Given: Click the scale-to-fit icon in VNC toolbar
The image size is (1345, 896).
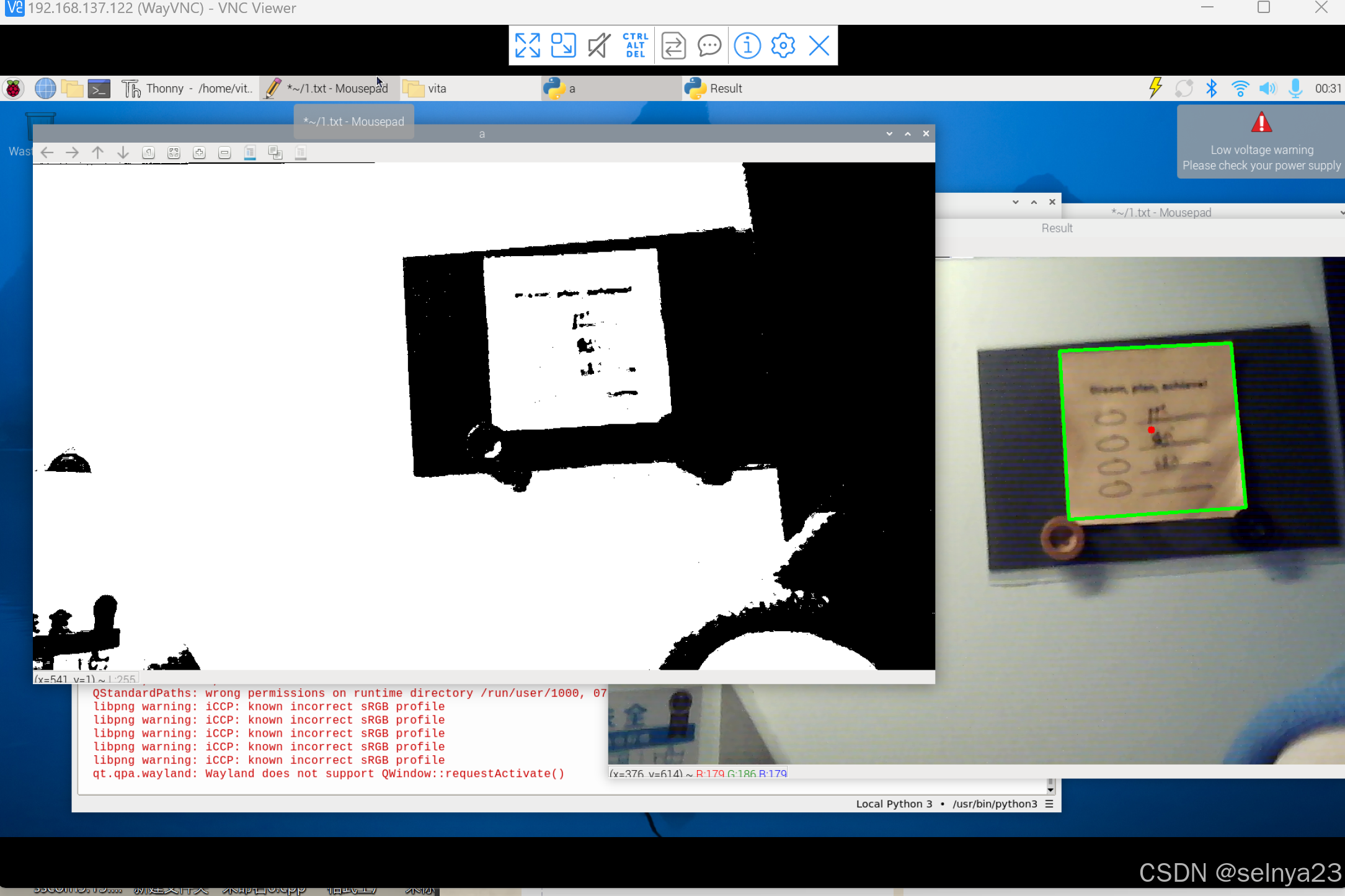Looking at the screenshot, I should [563, 45].
